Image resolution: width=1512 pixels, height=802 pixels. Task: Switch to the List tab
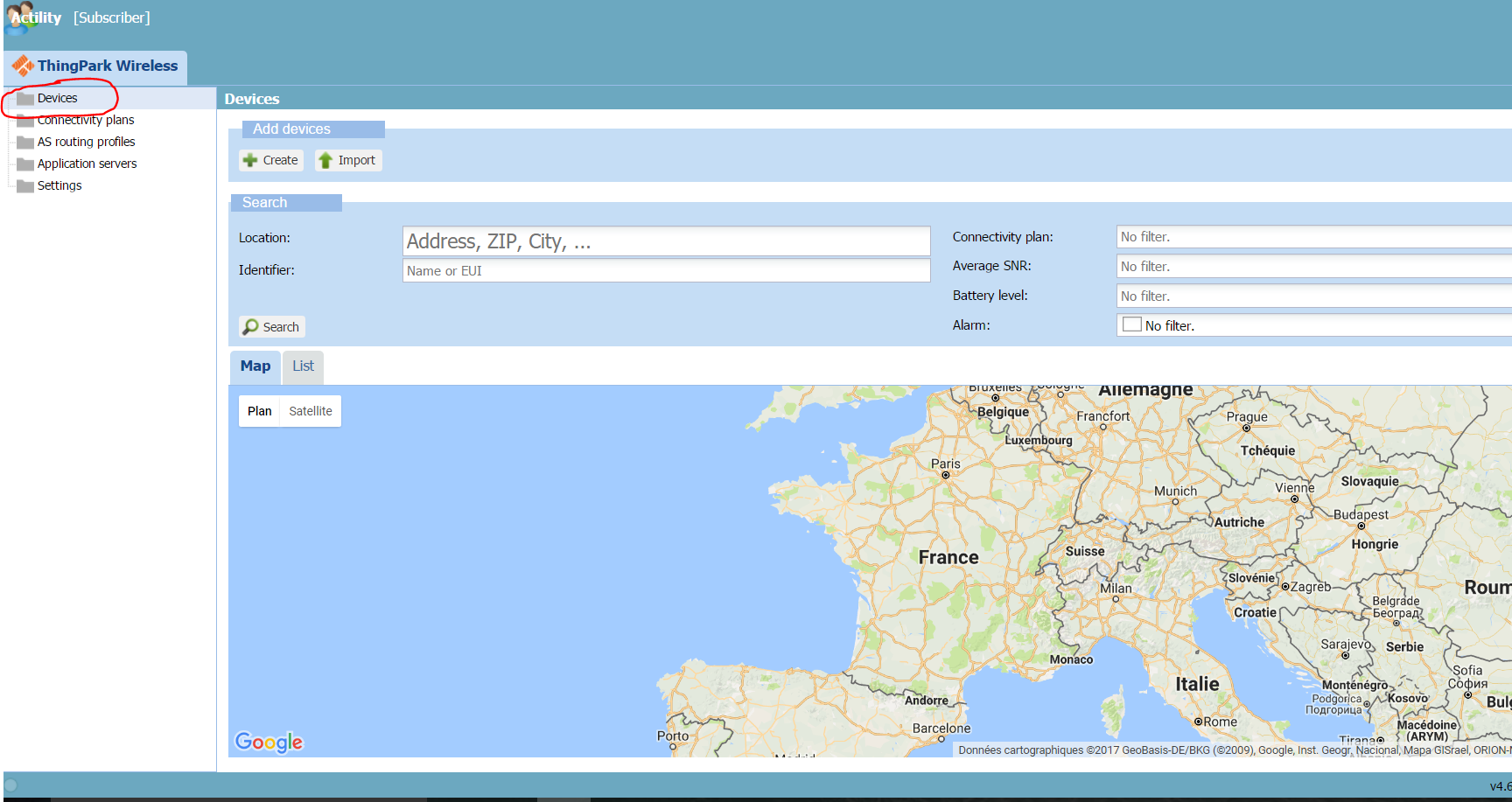coord(304,366)
